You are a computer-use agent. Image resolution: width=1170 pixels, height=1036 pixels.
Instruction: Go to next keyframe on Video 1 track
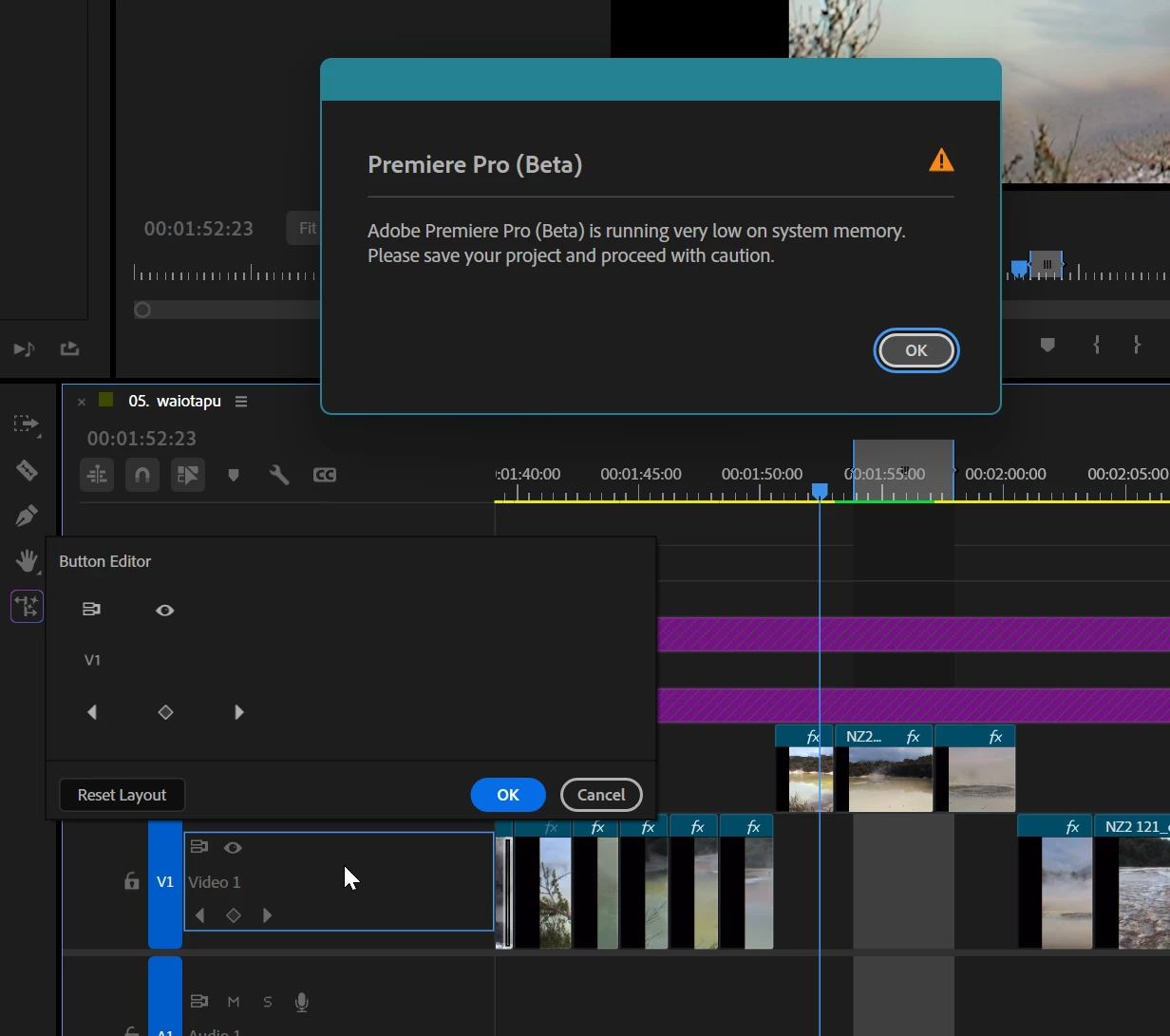click(268, 915)
